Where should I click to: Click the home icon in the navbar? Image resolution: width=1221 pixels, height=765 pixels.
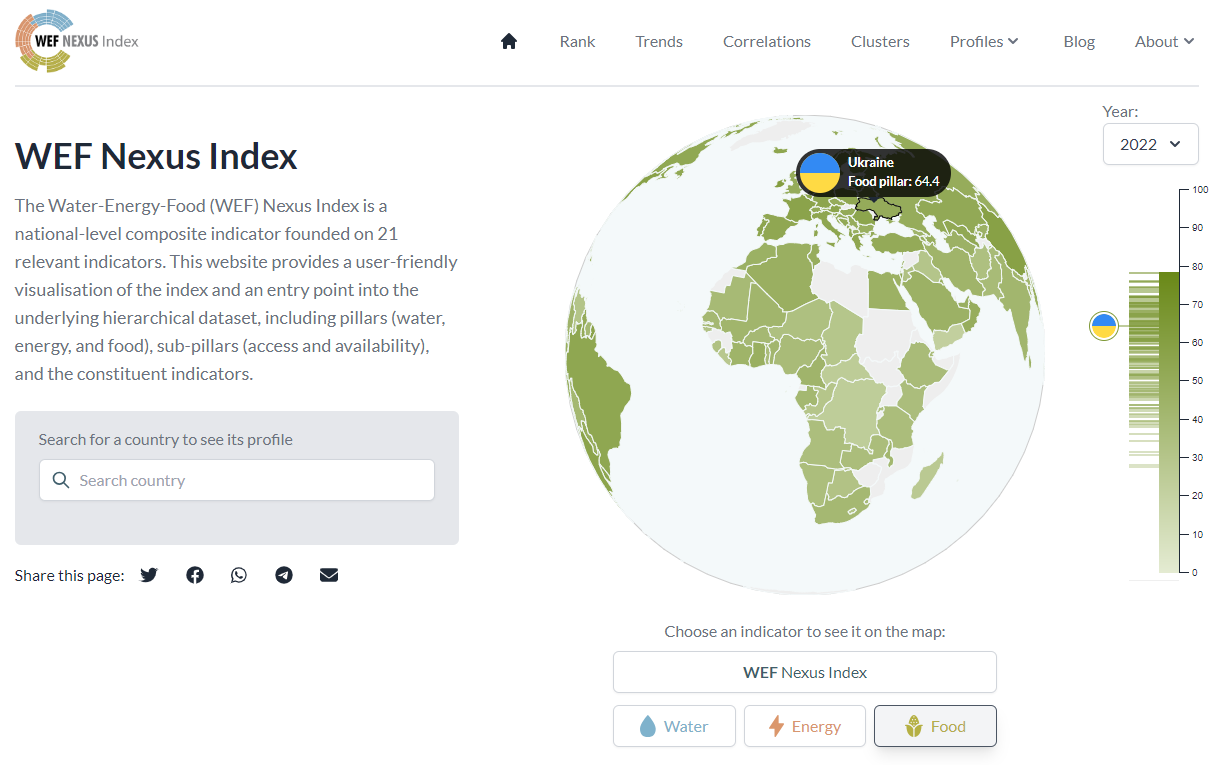pos(509,41)
